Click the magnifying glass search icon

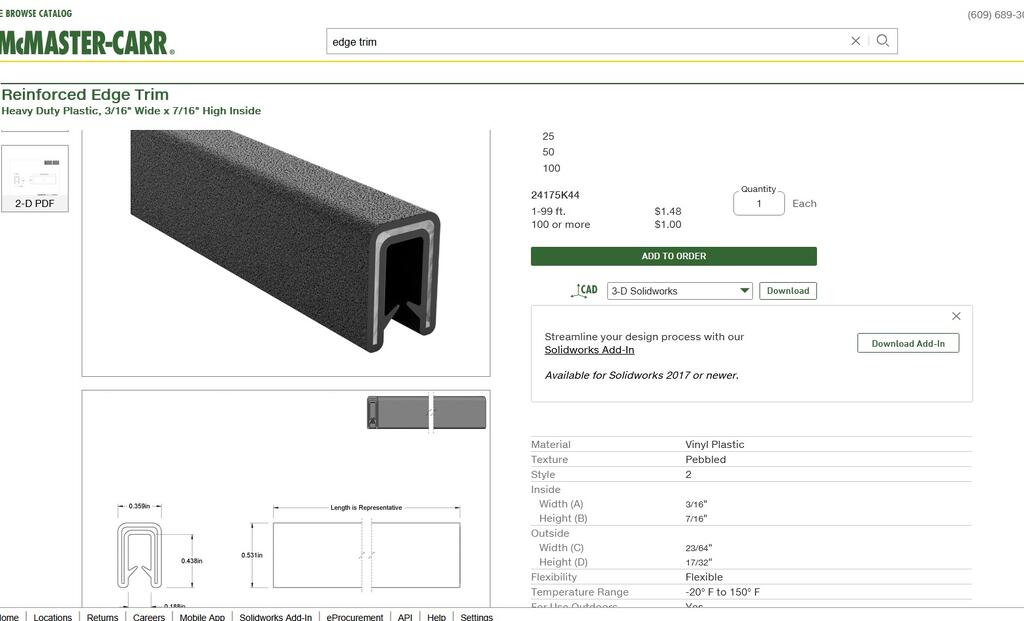pos(882,41)
